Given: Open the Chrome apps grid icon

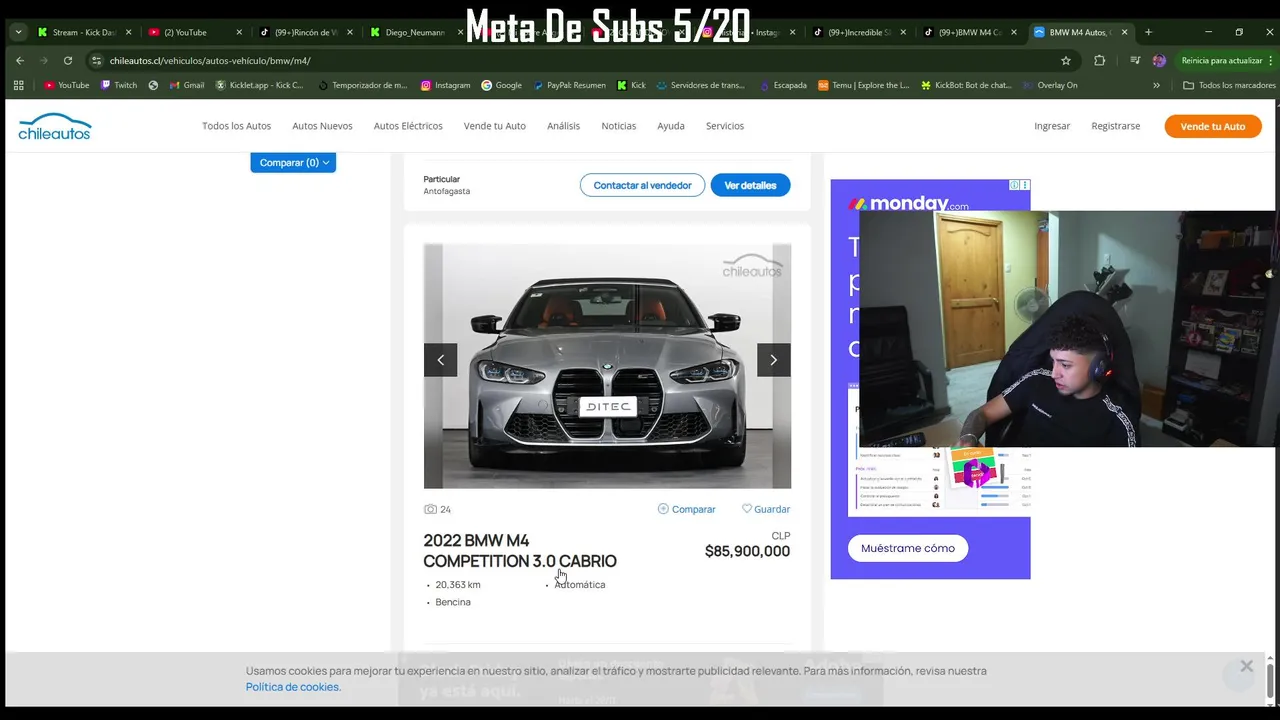Looking at the screenshot, I should tap(18, 85).
